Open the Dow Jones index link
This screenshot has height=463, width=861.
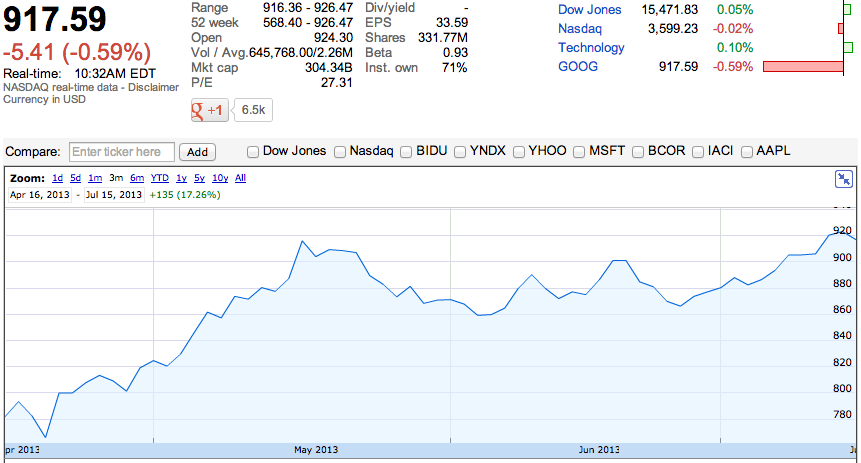pyautogui.click(x=589, y=10)
